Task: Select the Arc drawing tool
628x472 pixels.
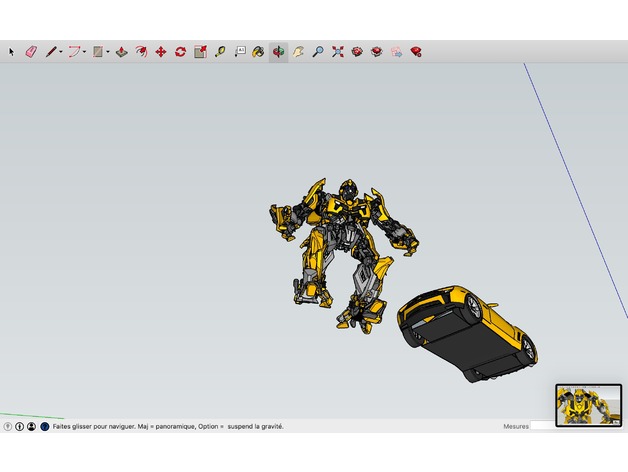Action: pos(74,52)
